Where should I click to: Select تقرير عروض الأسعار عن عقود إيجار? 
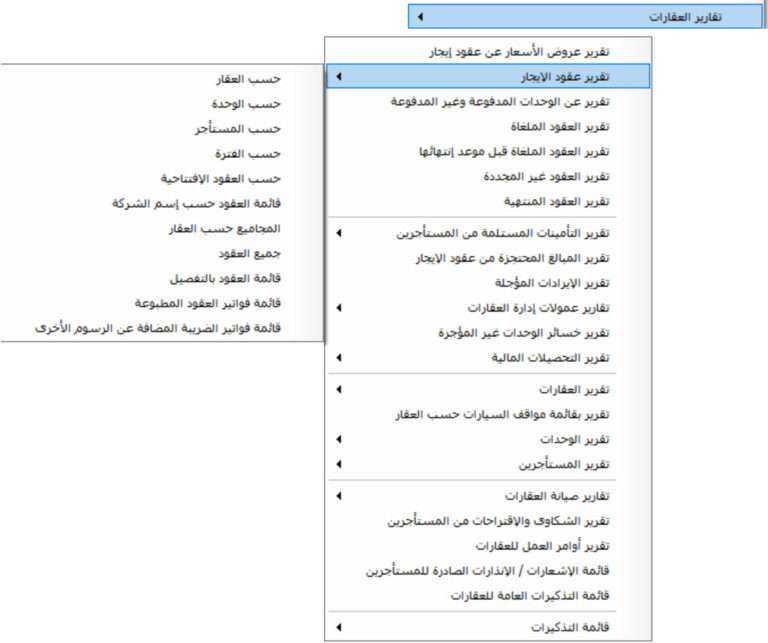488,52
